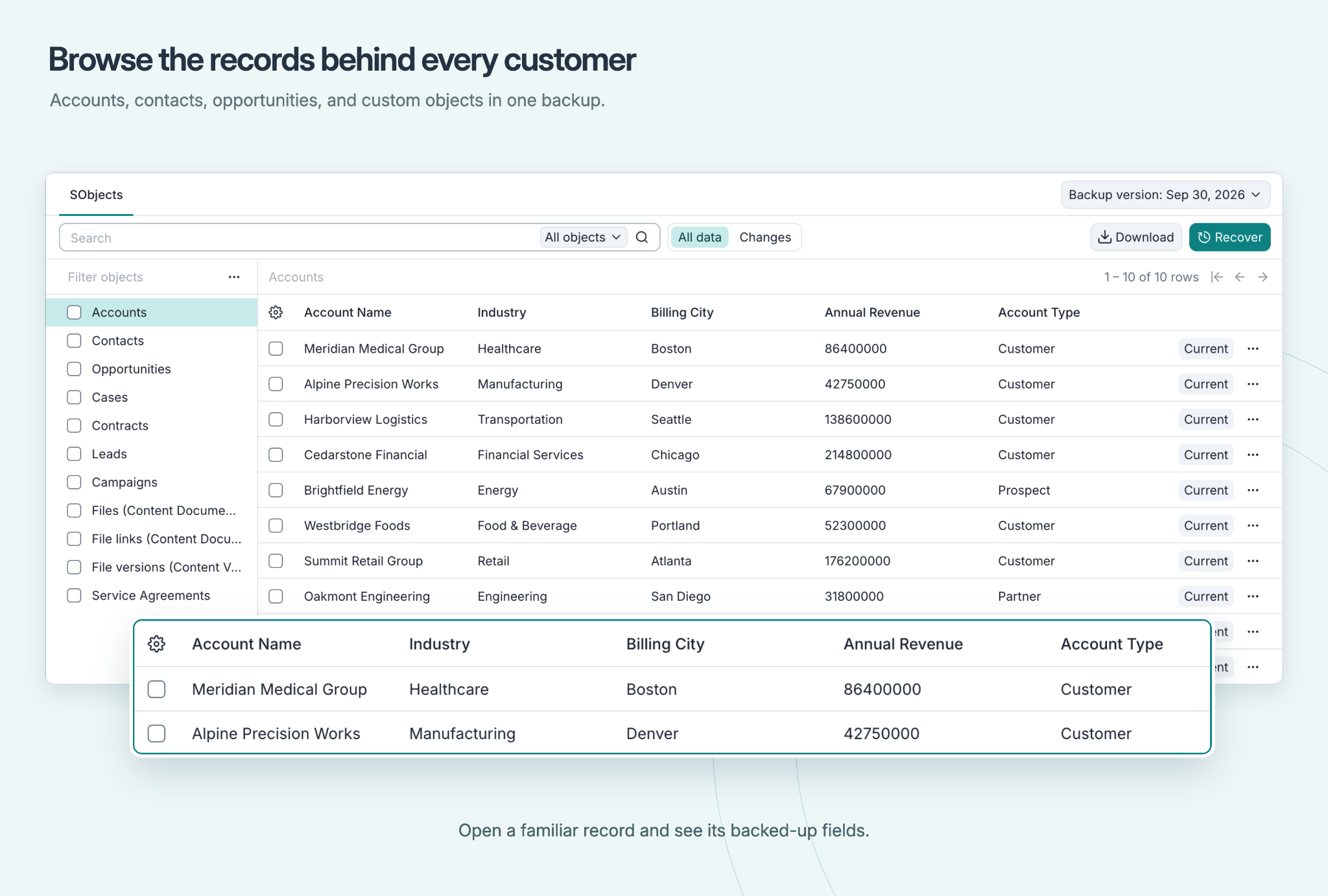Click the search magnifier icon

coord(642,237)
